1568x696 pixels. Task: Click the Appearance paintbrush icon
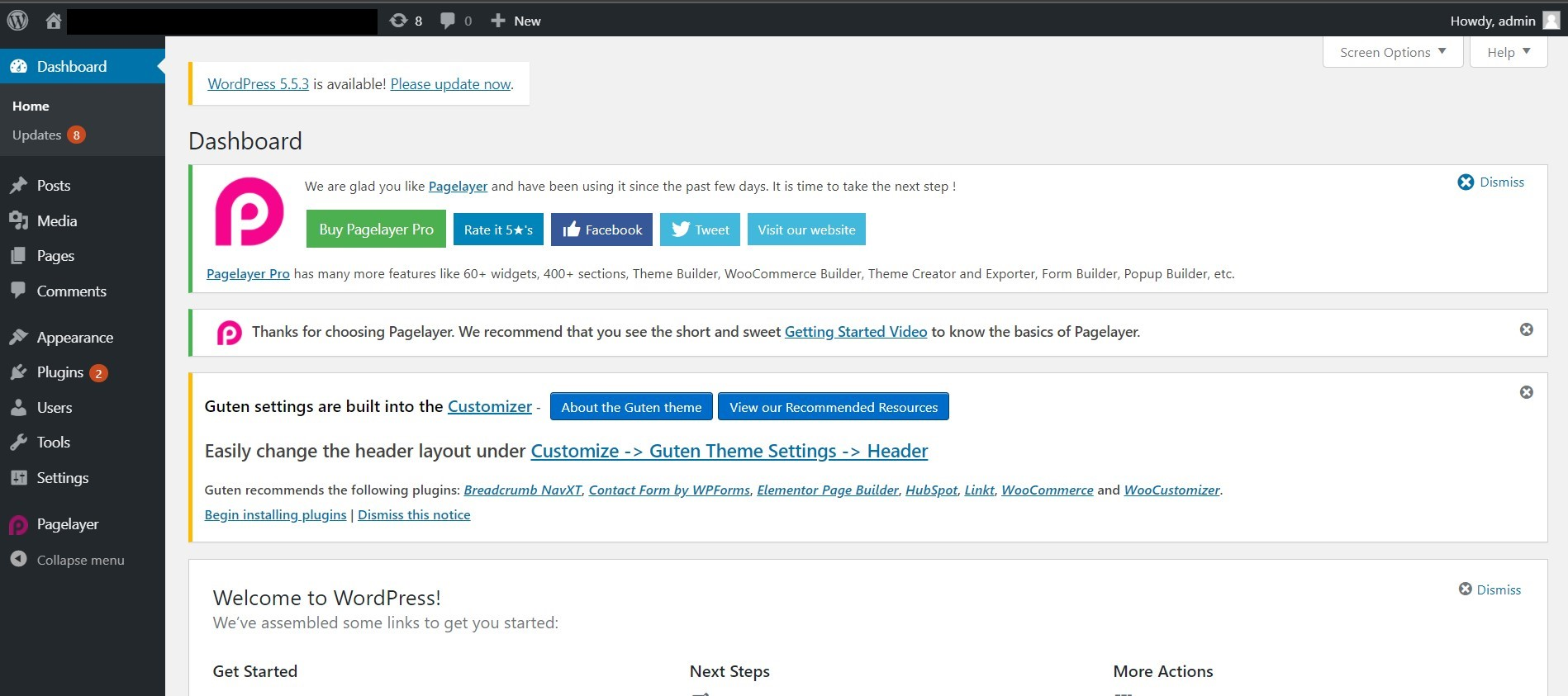pyautogui.click(x=18, y=337)
